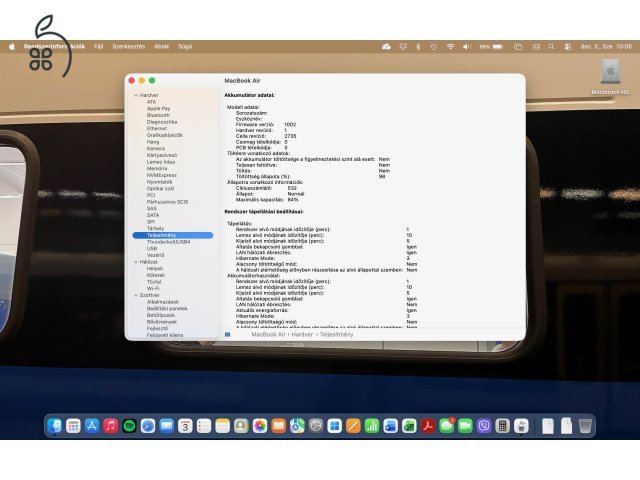The width and height of the screenshot is (640, 480).
Task: Select Ethernet in the sidebar
Action: pos(157,128)
